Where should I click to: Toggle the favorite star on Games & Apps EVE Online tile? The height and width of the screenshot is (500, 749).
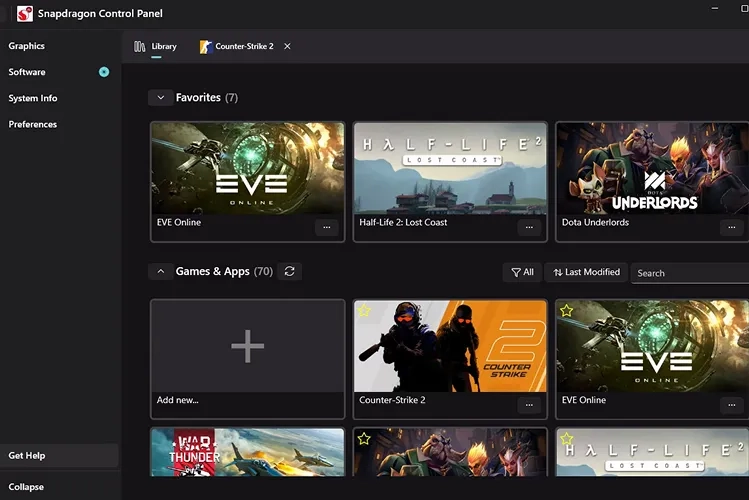[x=567, y=311]
